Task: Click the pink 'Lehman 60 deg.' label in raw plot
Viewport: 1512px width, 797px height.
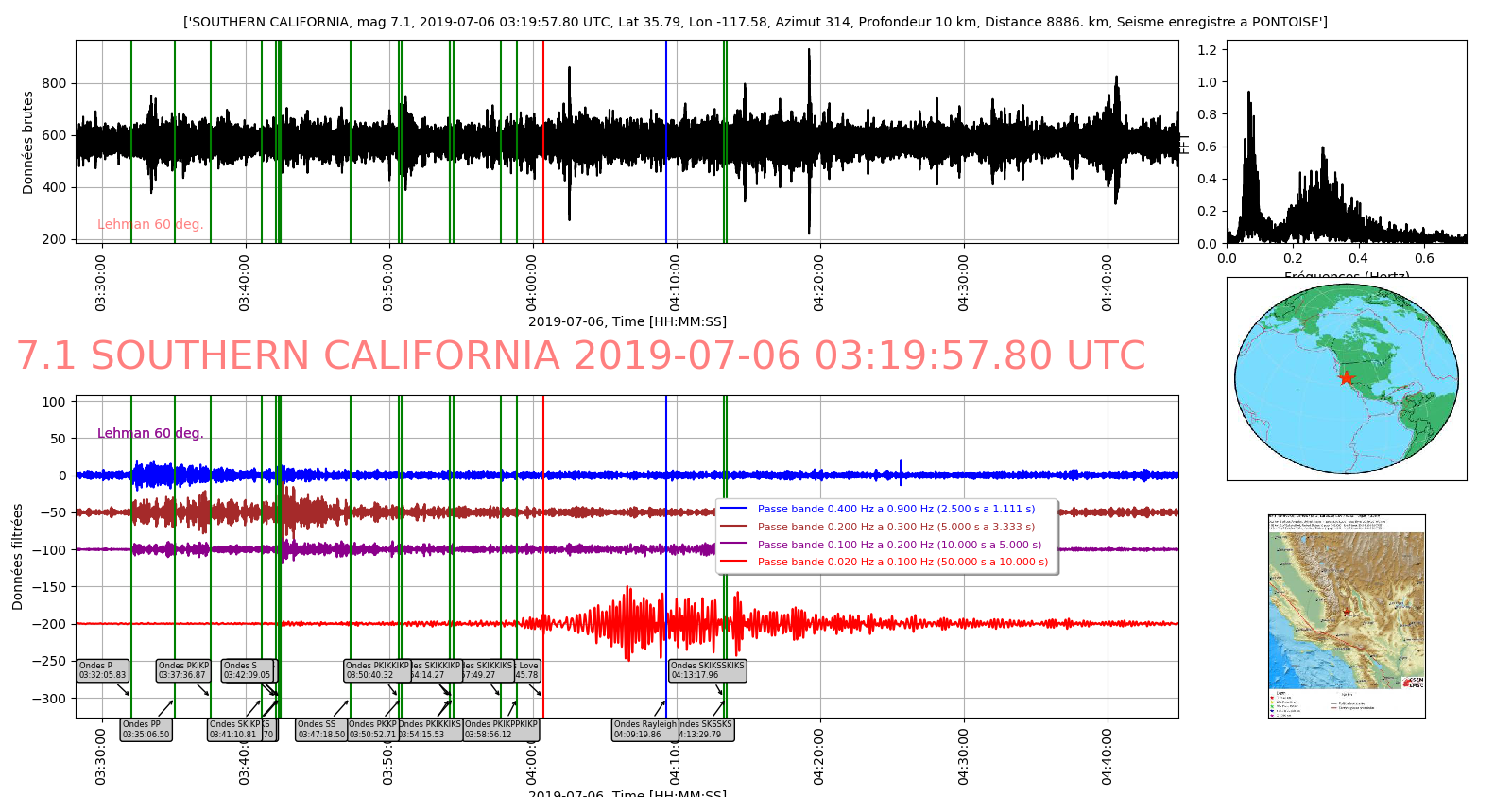Action: click(x=150, y=224)
